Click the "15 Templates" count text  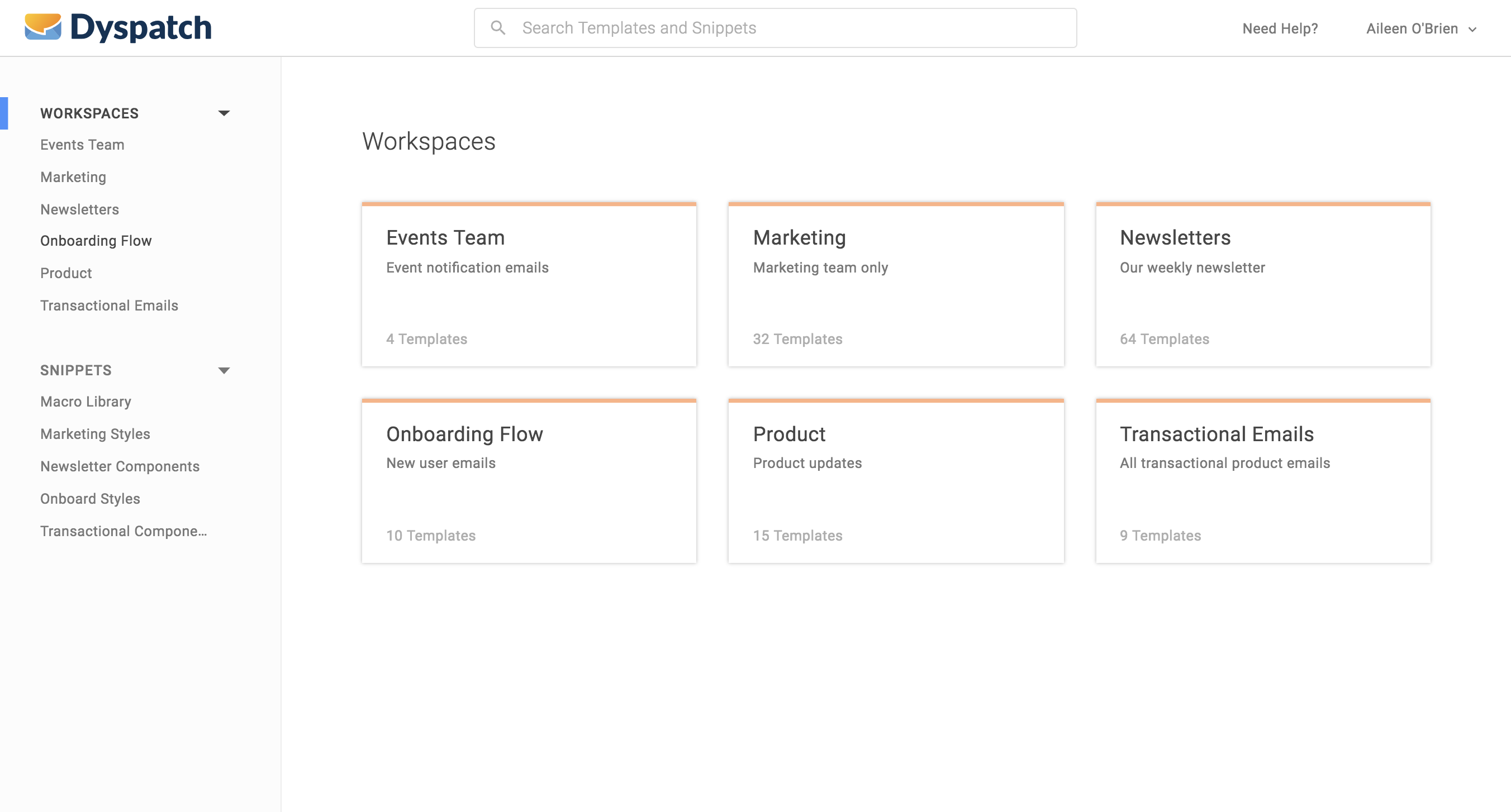coord(797,535)
